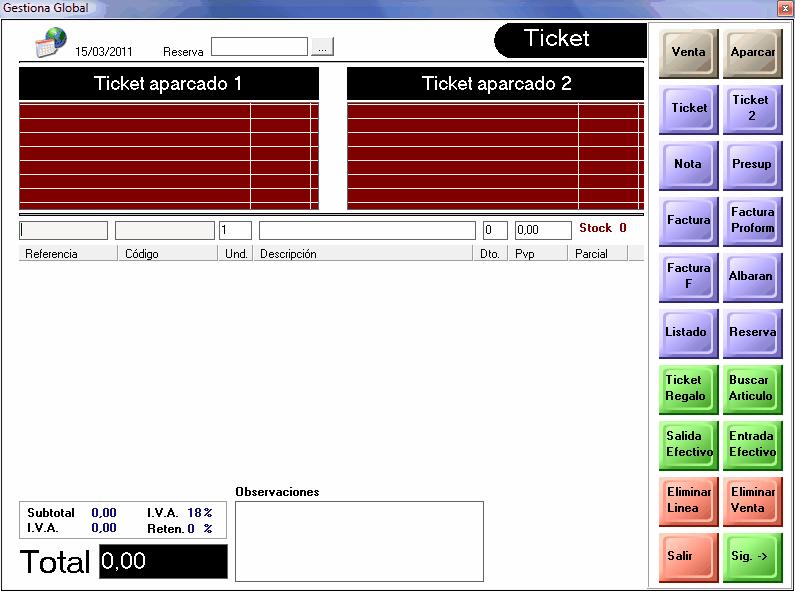Click the Factura Proform button
795x592 pixels.
[x=752, y=221]
